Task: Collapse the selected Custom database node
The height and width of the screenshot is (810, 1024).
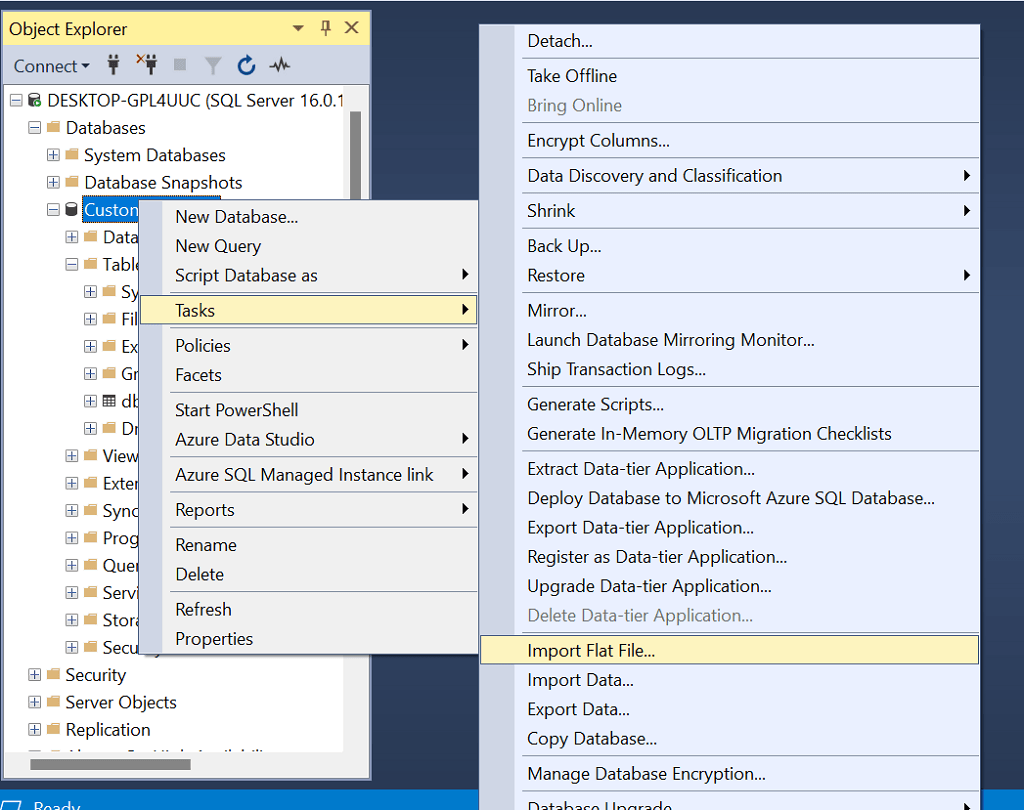Action: click(x=53, y=210)
